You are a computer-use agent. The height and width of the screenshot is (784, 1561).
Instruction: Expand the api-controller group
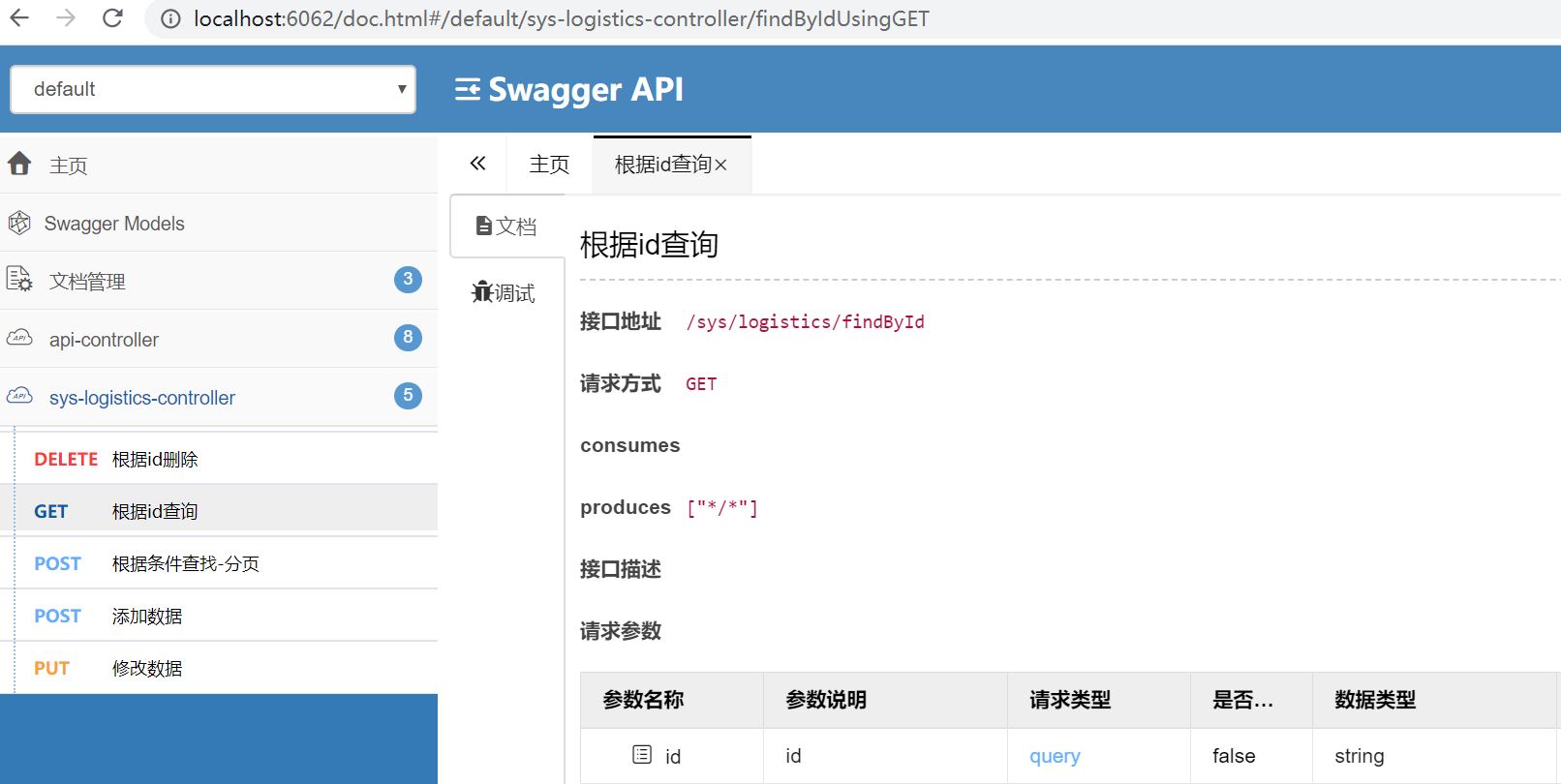tap(219, 339)
